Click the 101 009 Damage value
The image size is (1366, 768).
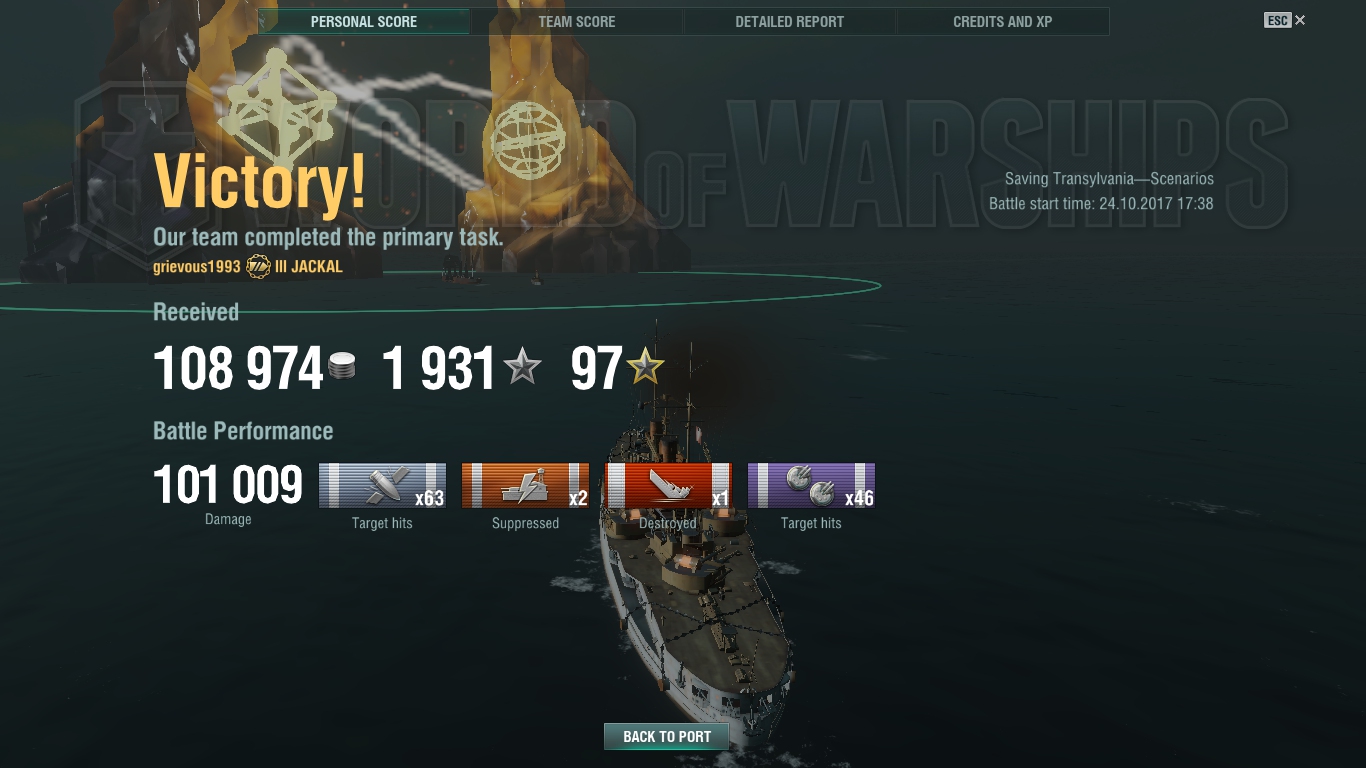pyautogui.click(x=228, y=485)
